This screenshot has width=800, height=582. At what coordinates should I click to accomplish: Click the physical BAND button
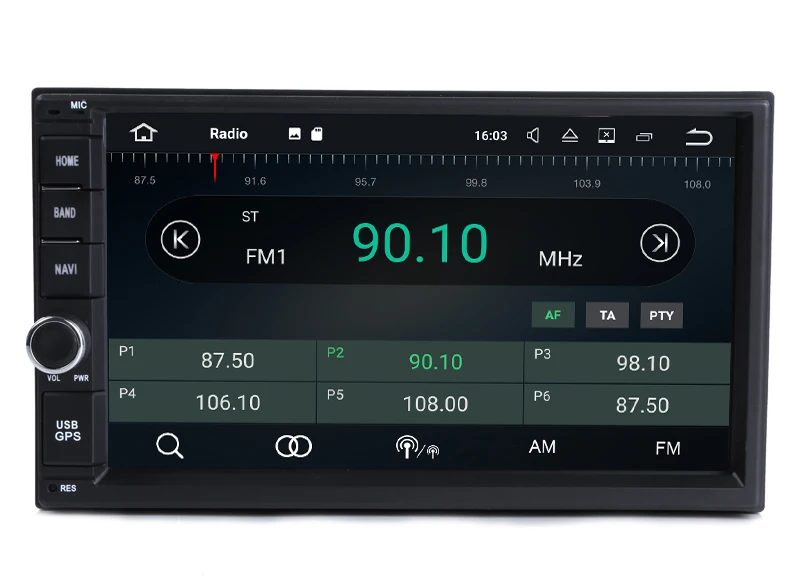point(65,213)
